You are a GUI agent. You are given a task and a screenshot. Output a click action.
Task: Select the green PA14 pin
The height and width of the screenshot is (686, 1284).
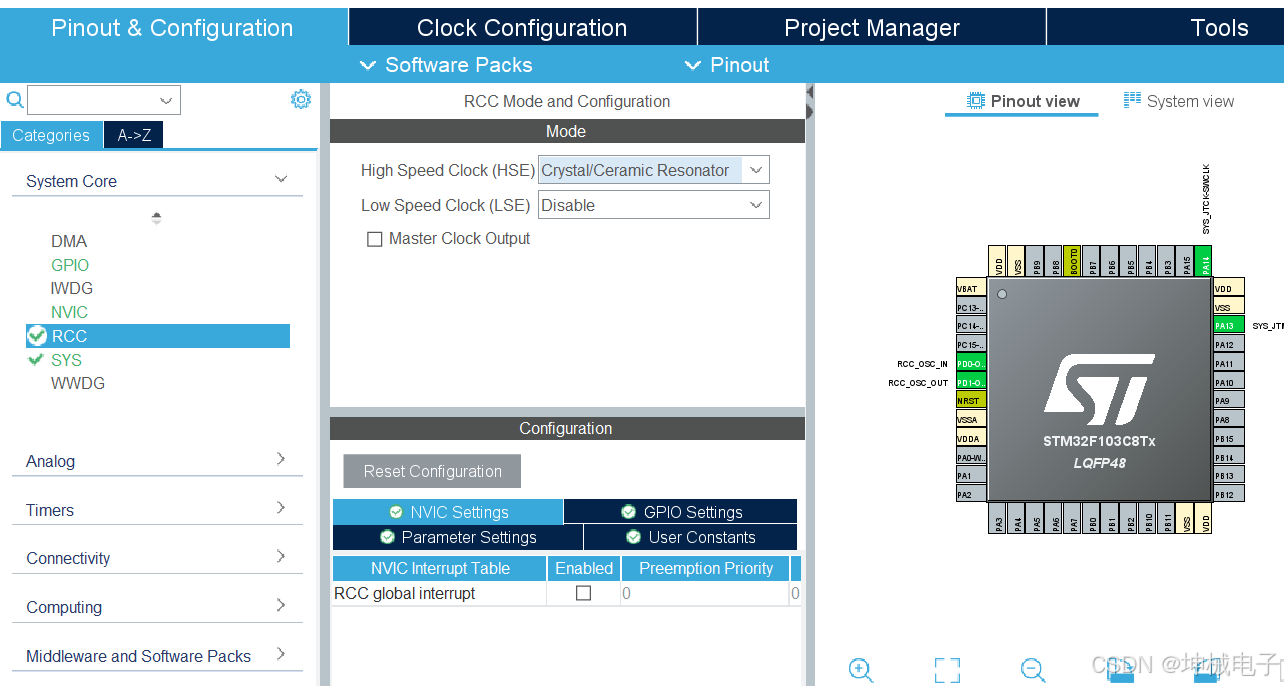1204,261
